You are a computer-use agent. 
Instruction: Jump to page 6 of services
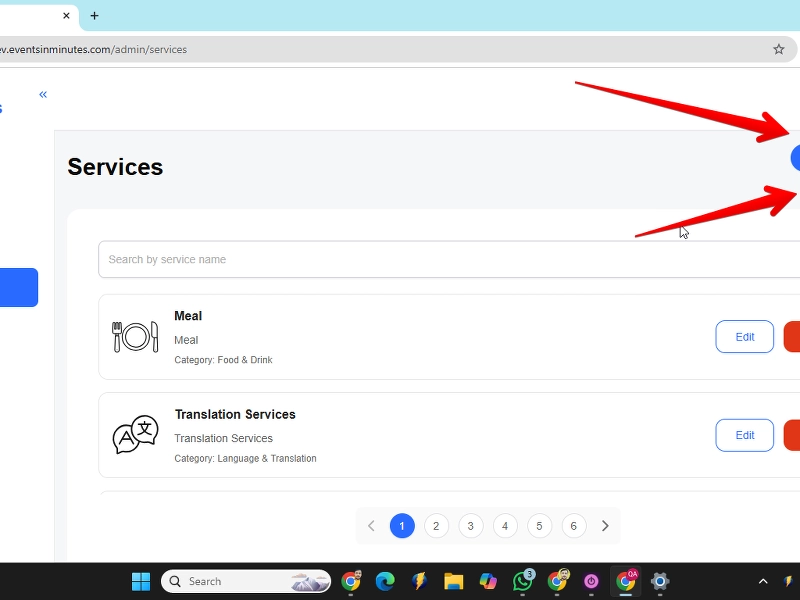573,526
